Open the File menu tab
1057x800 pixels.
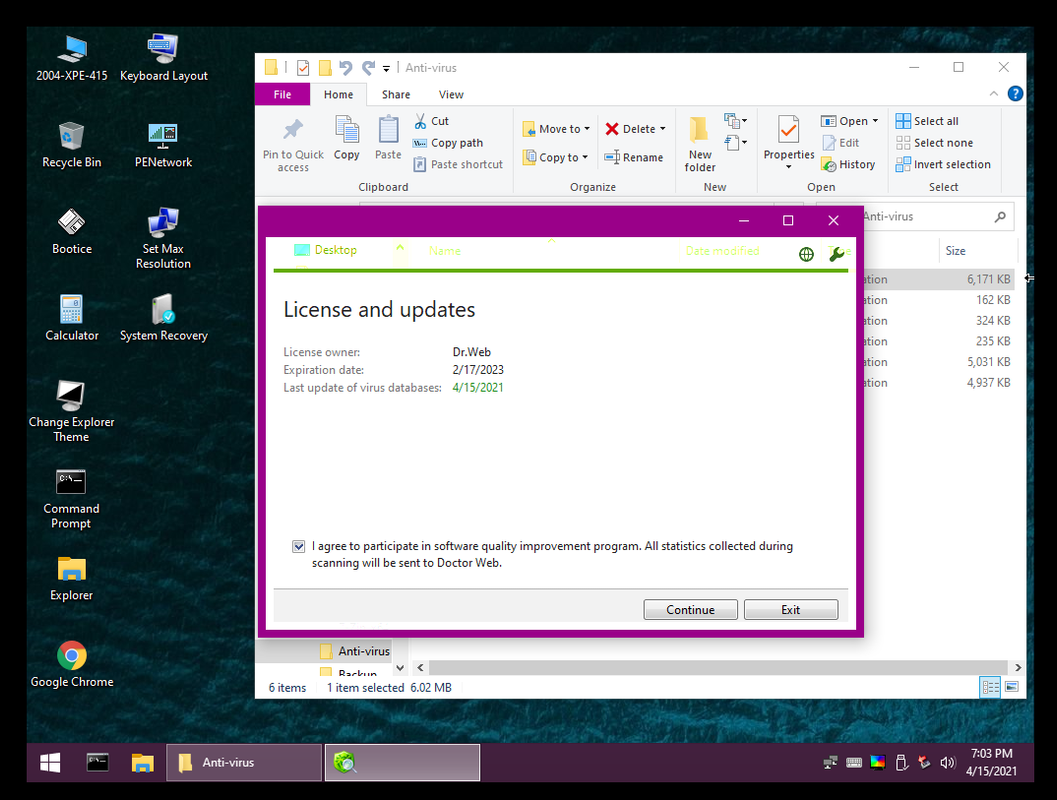point(282,94)
